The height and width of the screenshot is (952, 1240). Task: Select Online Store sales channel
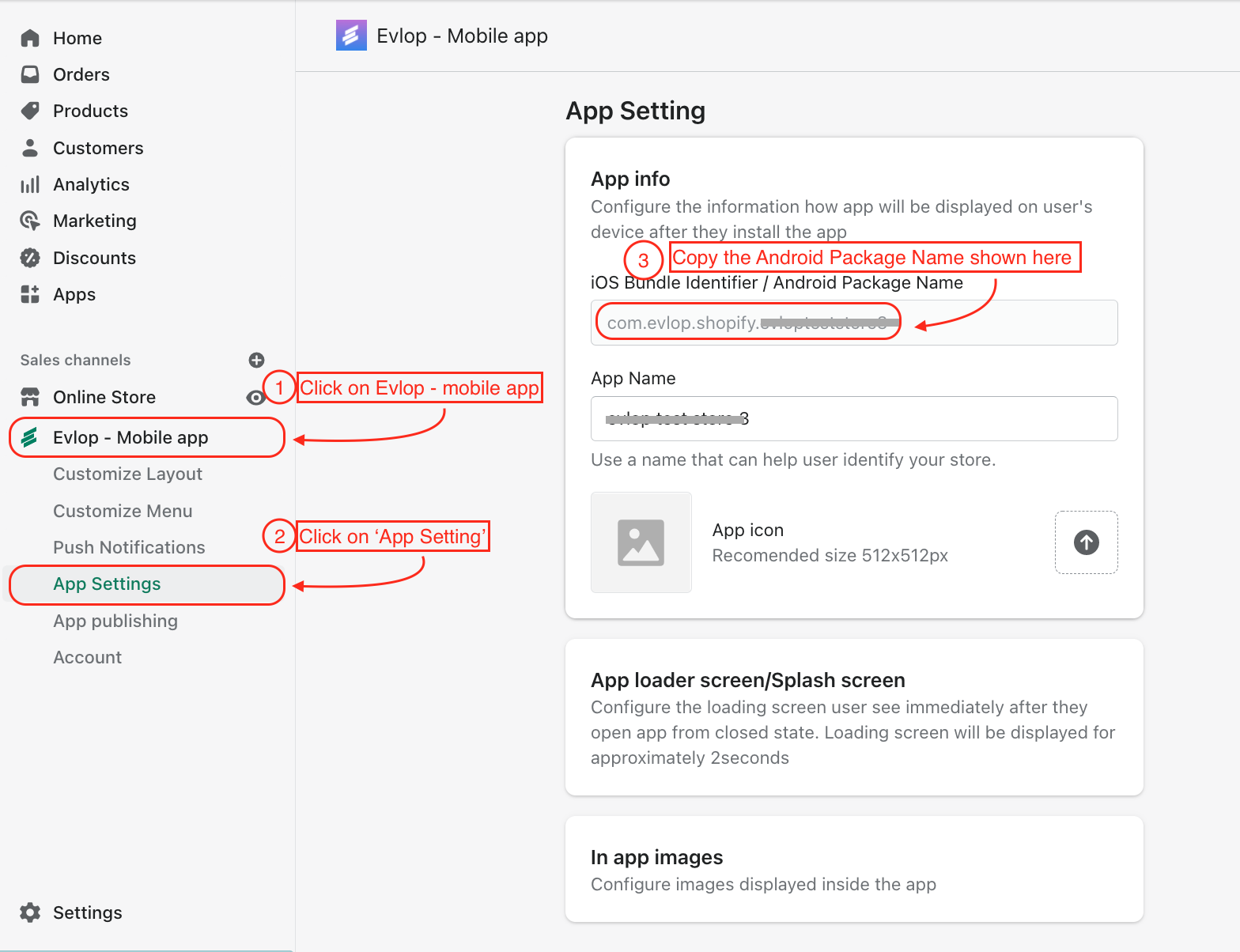(x=104, y=397)
